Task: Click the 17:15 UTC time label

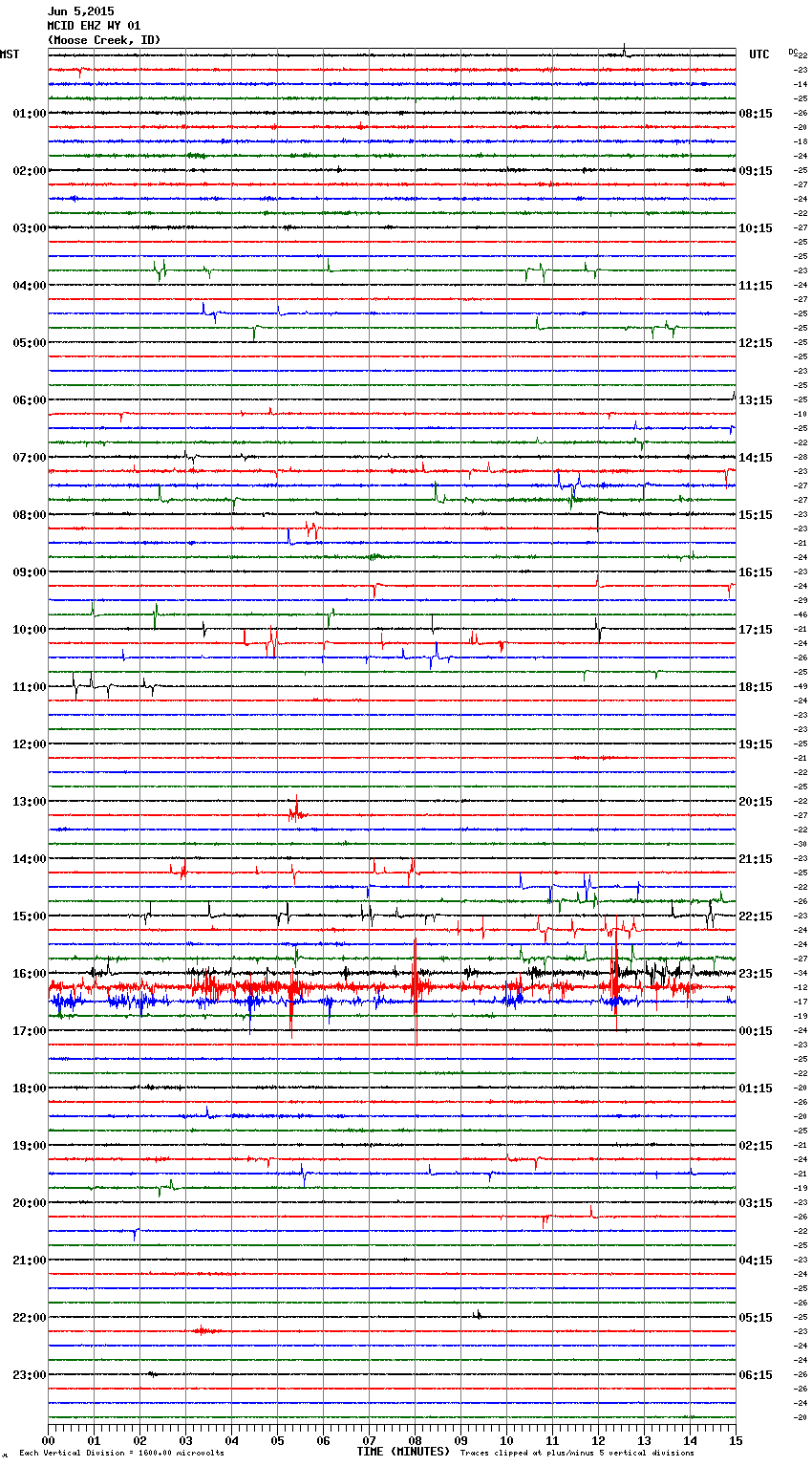Action: 756,630
